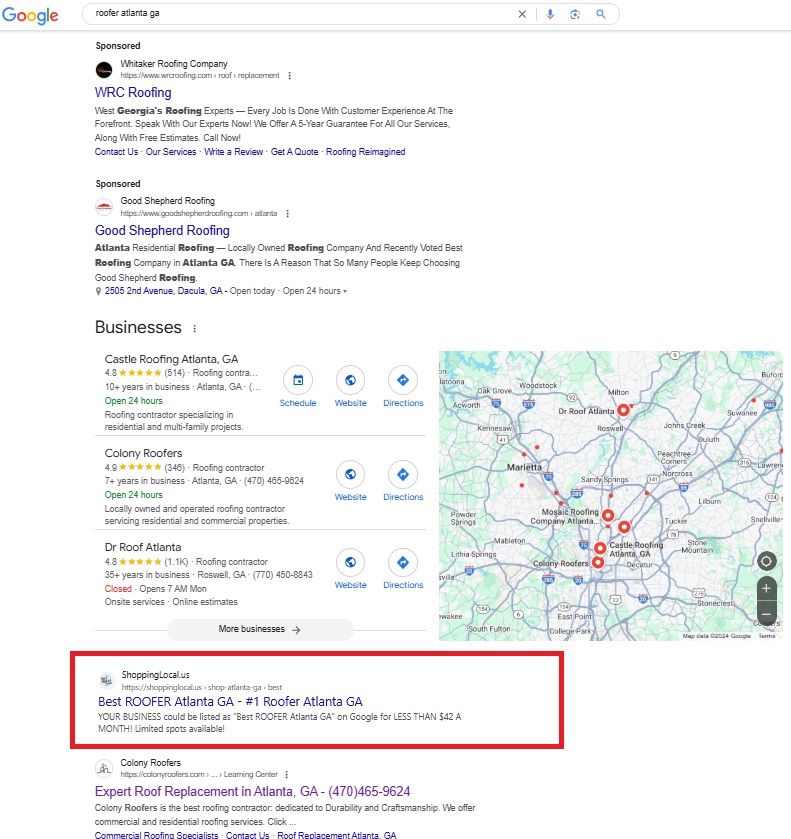This screenshot has height=839, width=791.
Task: Start voice search with the microphone icon
Action: click(x=549, y=14)
